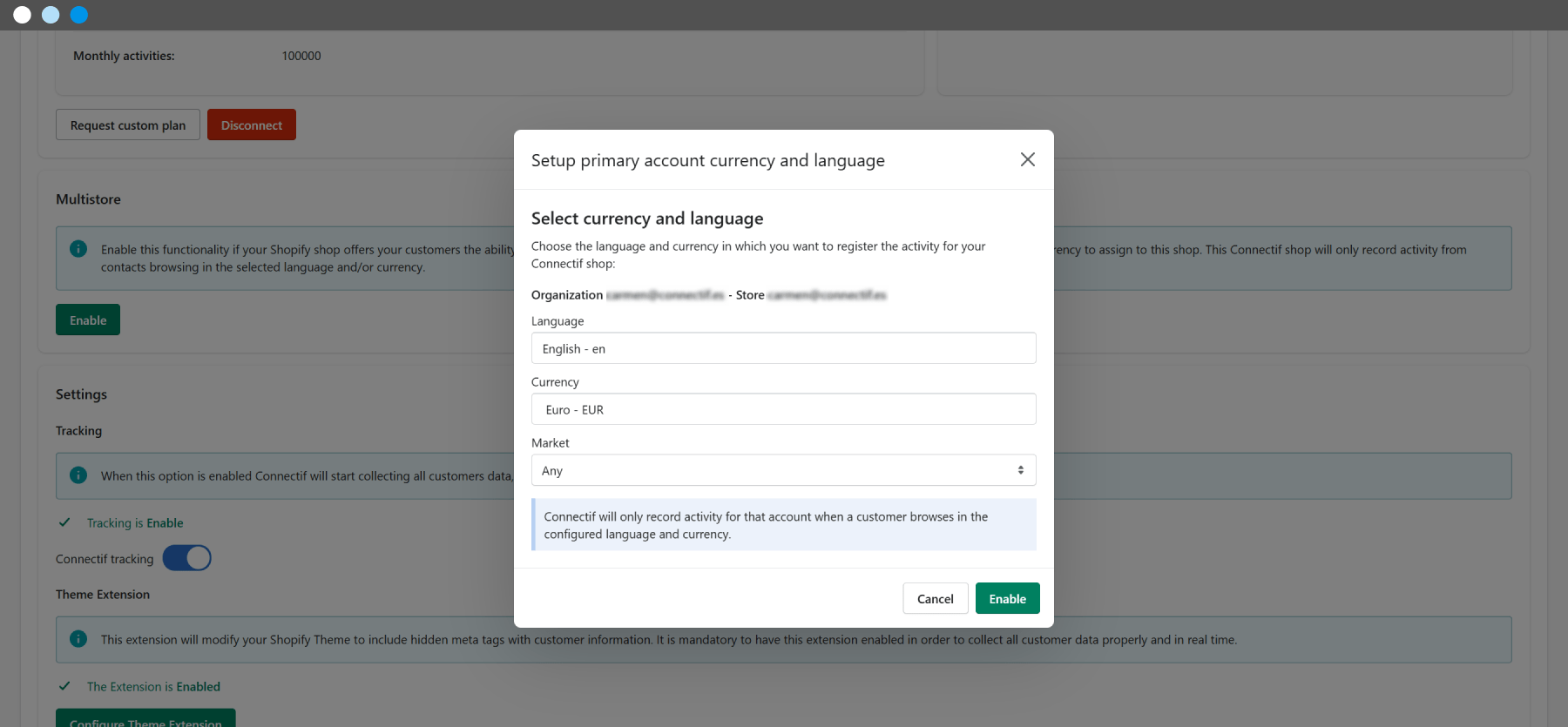The width and height of the screenshot is (1568, 727).
Task: Cancel the currency and language setup
Action: point(936,598)
